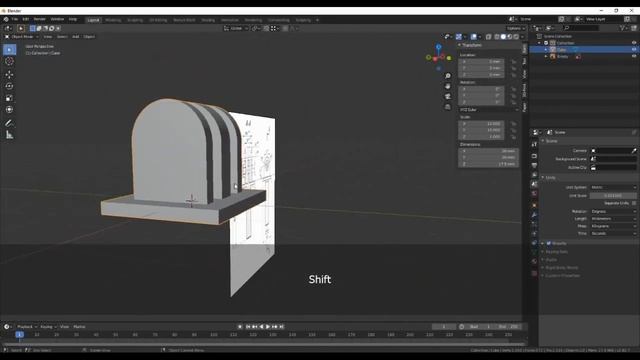This screenshot has width=640, height=360.
Task: Open Tool properties tab icon
Action: (534, 144)
